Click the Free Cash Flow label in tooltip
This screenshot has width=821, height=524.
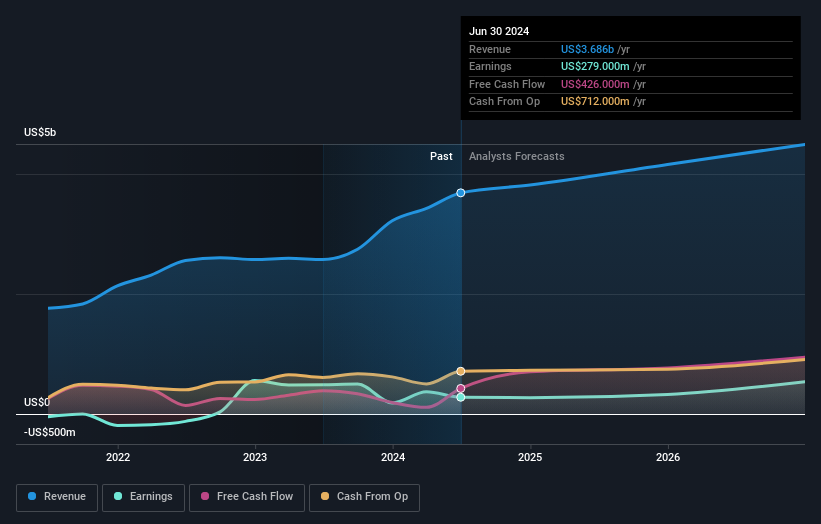coord(507,84)
